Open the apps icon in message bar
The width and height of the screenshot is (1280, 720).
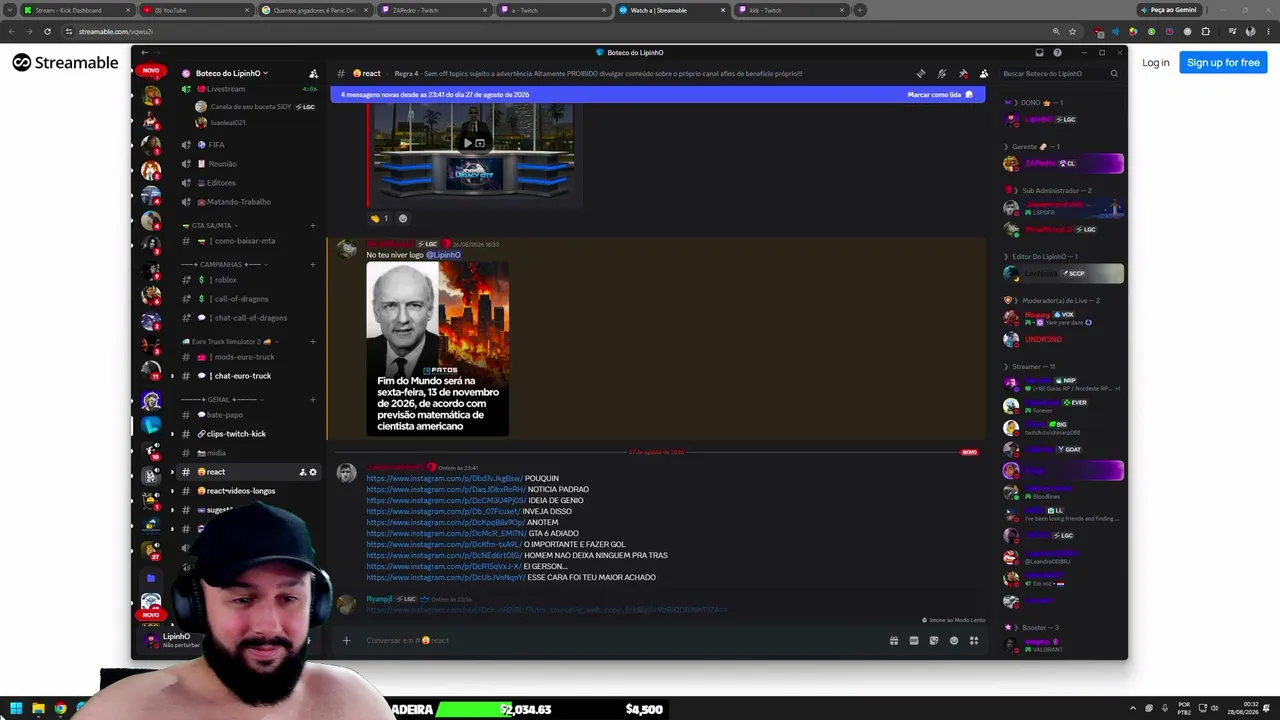pos(974,641)
